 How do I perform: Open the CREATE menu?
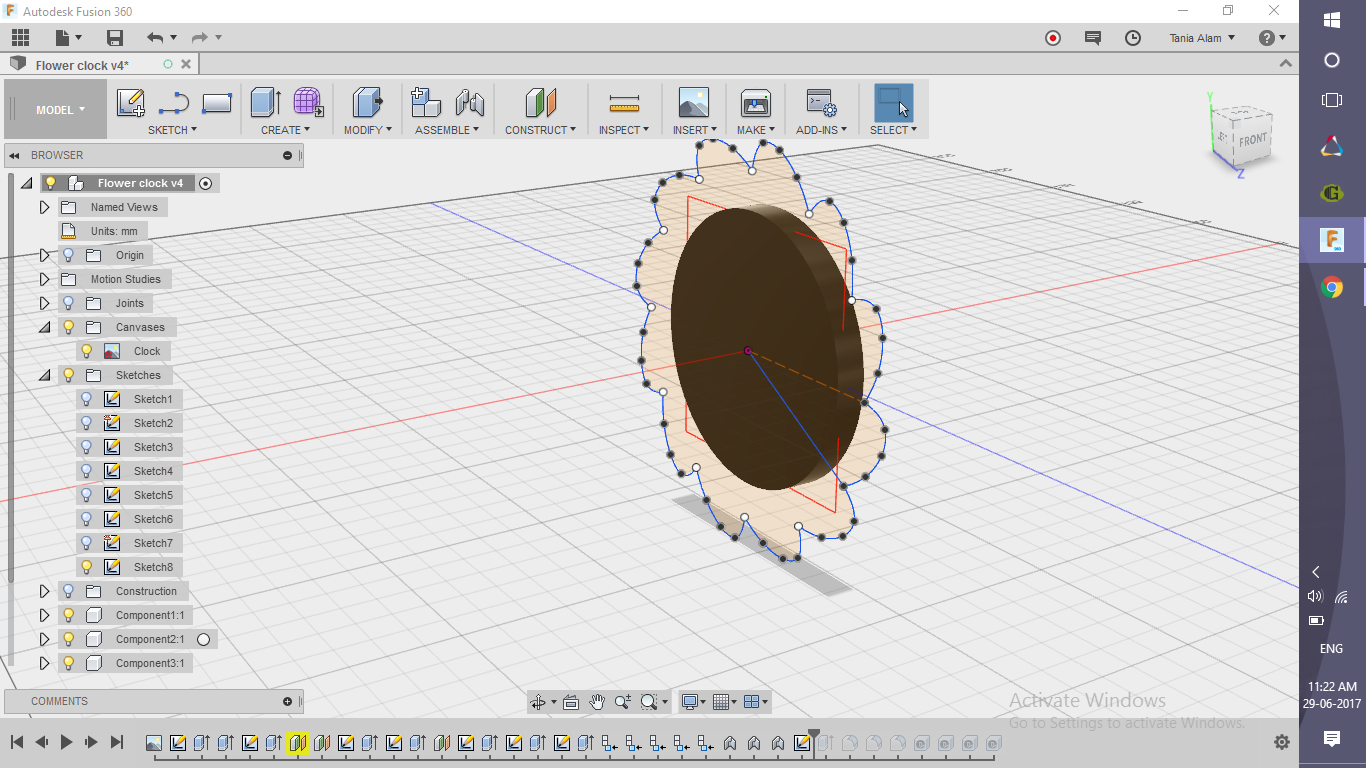pos(286,130)
